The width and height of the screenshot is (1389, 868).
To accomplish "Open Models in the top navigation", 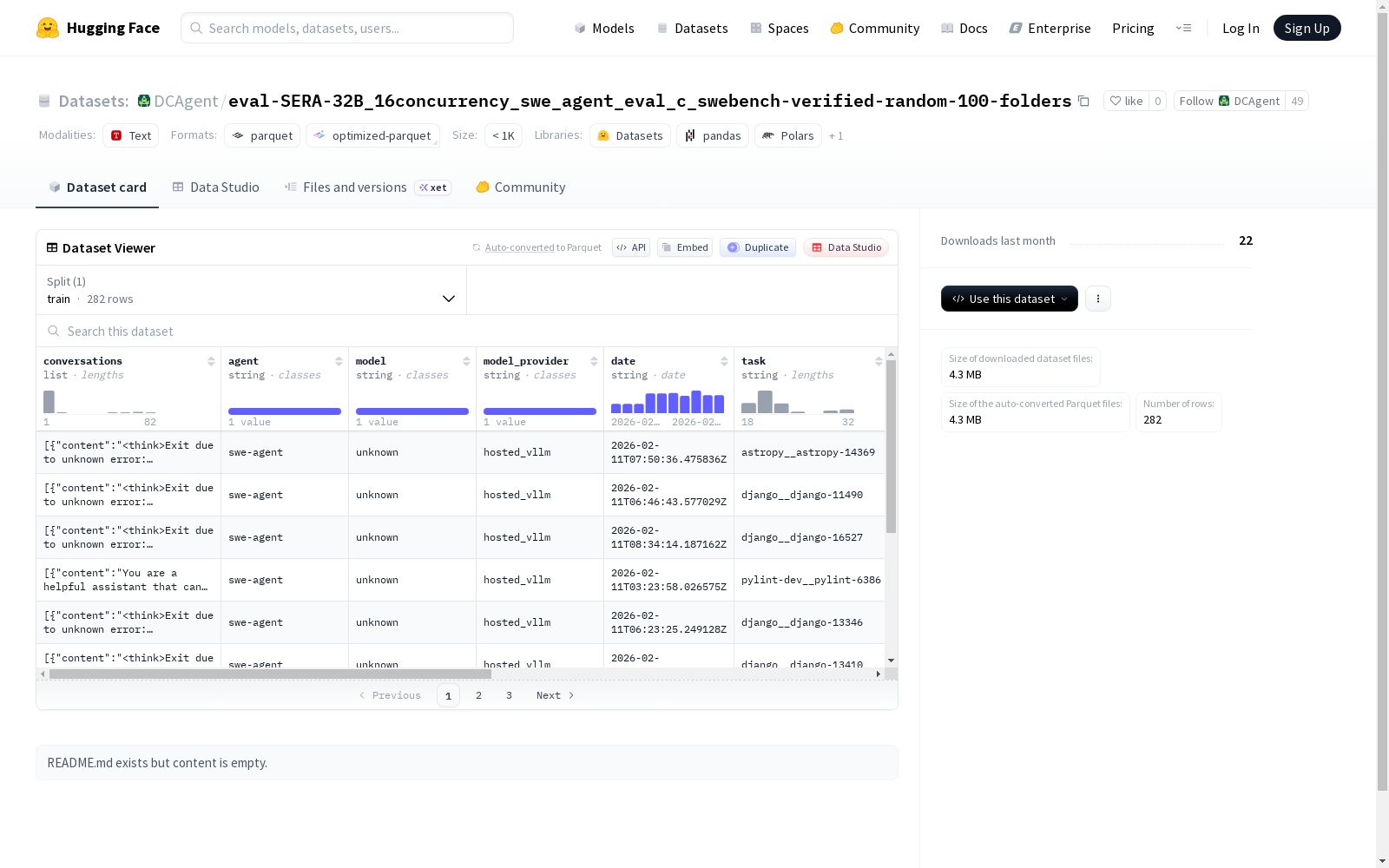I will [x=604, y=28].
